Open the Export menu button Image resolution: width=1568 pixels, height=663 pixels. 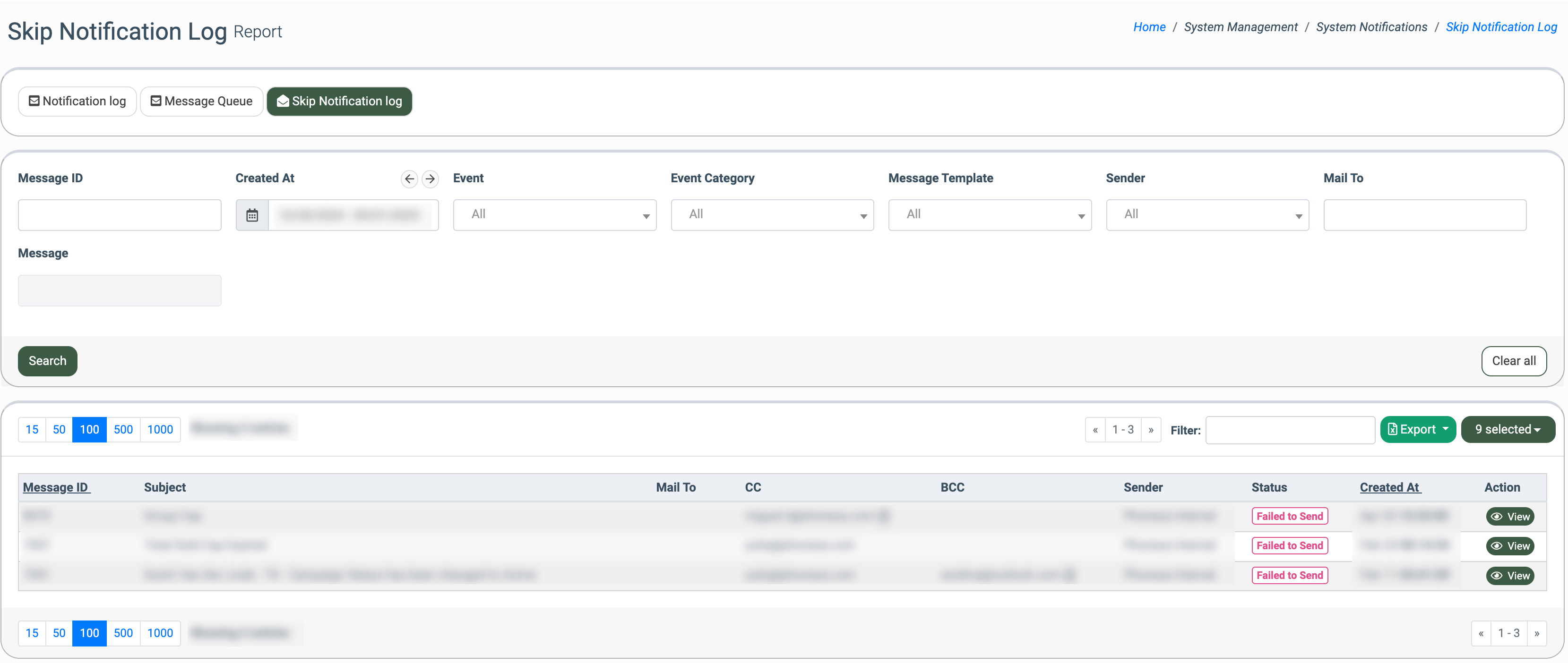coord(1417,429)
